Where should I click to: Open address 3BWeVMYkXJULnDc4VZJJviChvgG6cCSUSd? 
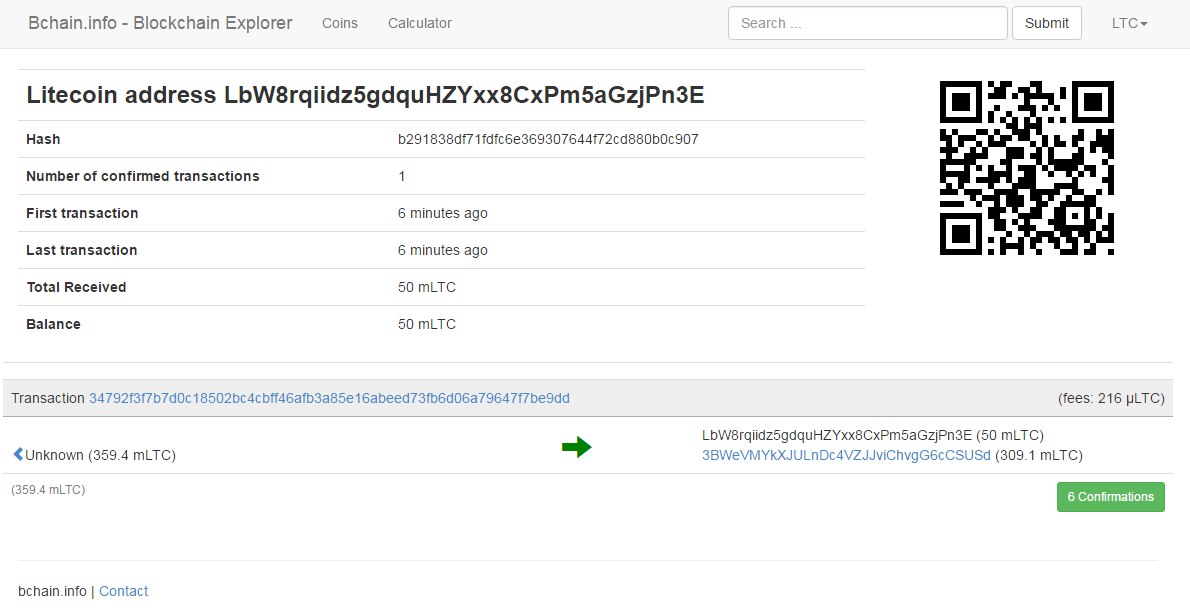tap(846, 455)
